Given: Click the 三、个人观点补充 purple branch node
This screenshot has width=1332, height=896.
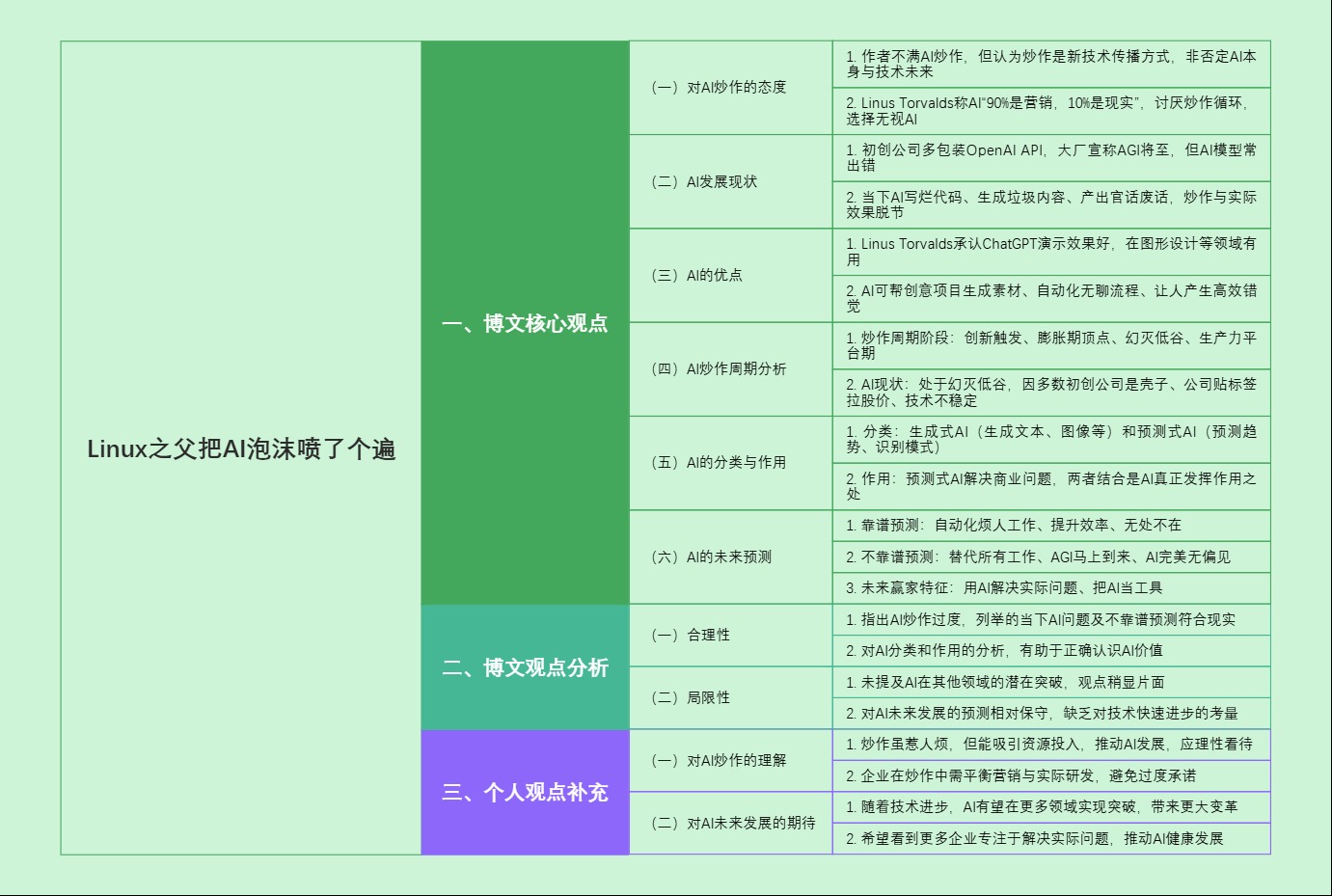Looking at the screenshot, I should pos(526,791).
